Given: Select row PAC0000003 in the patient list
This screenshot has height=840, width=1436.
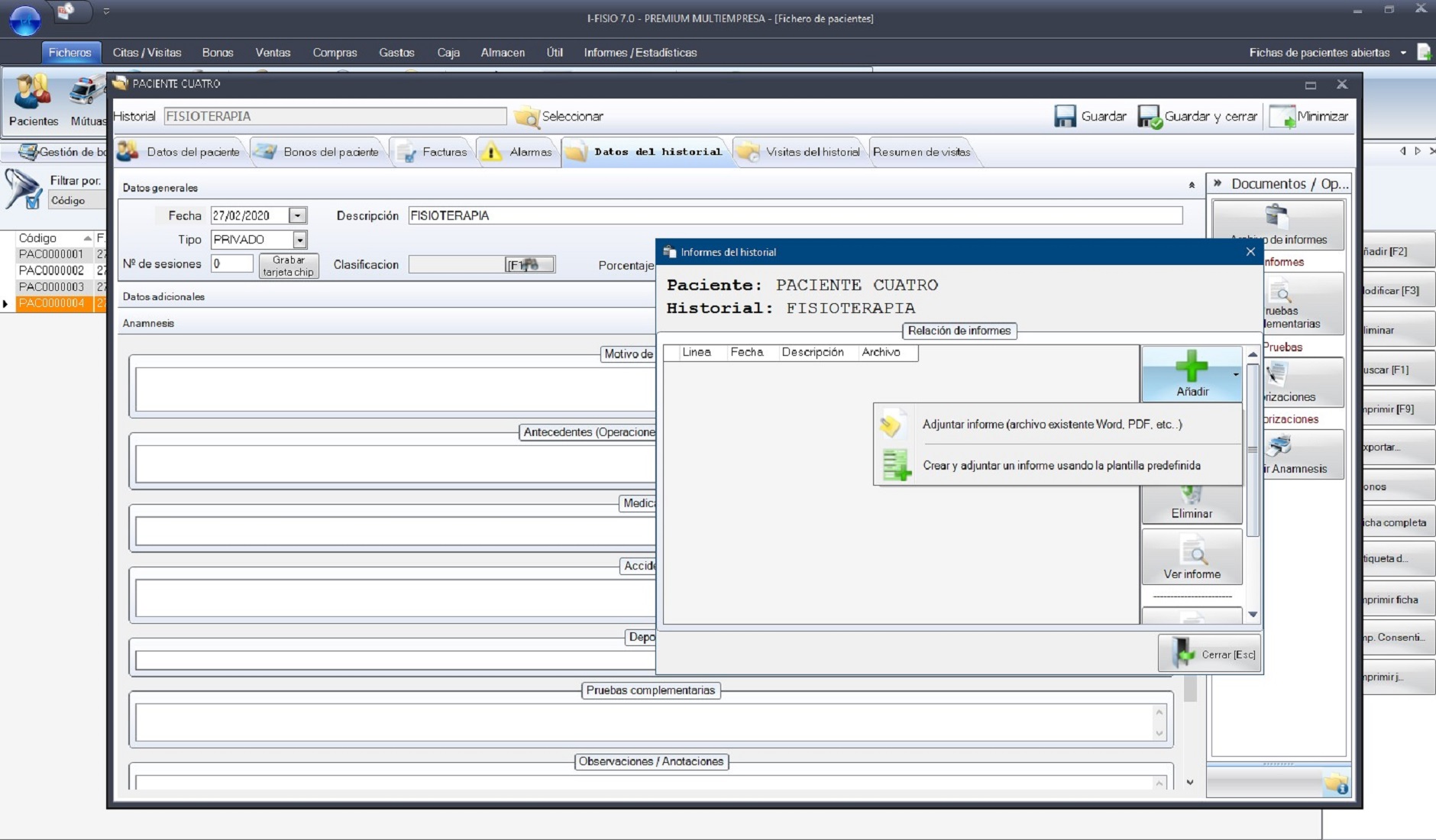Looking at the screenshot, I should coord(52,287).
